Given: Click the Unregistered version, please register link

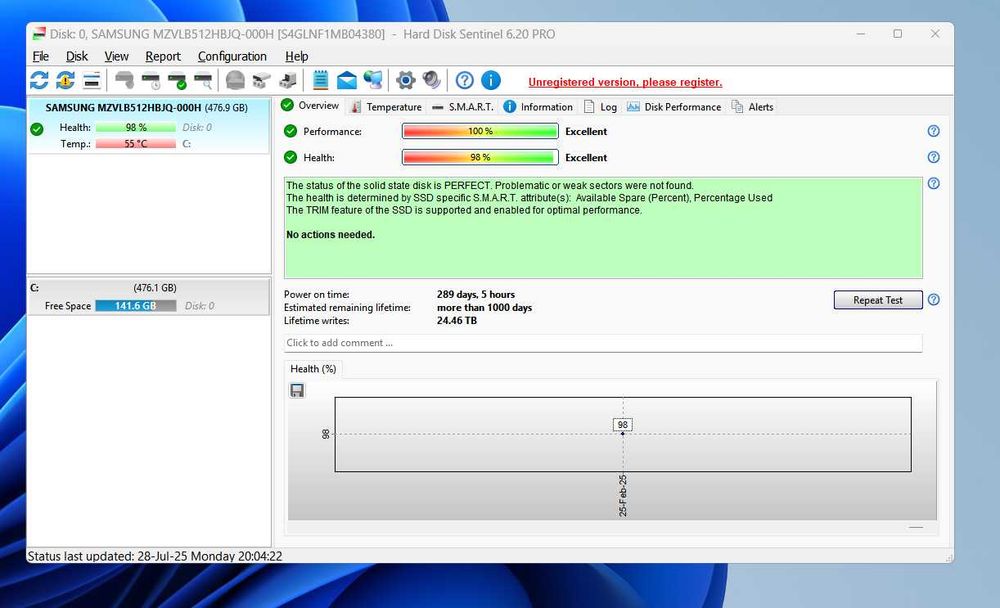Looking at the screenshot, I should 625,82.
